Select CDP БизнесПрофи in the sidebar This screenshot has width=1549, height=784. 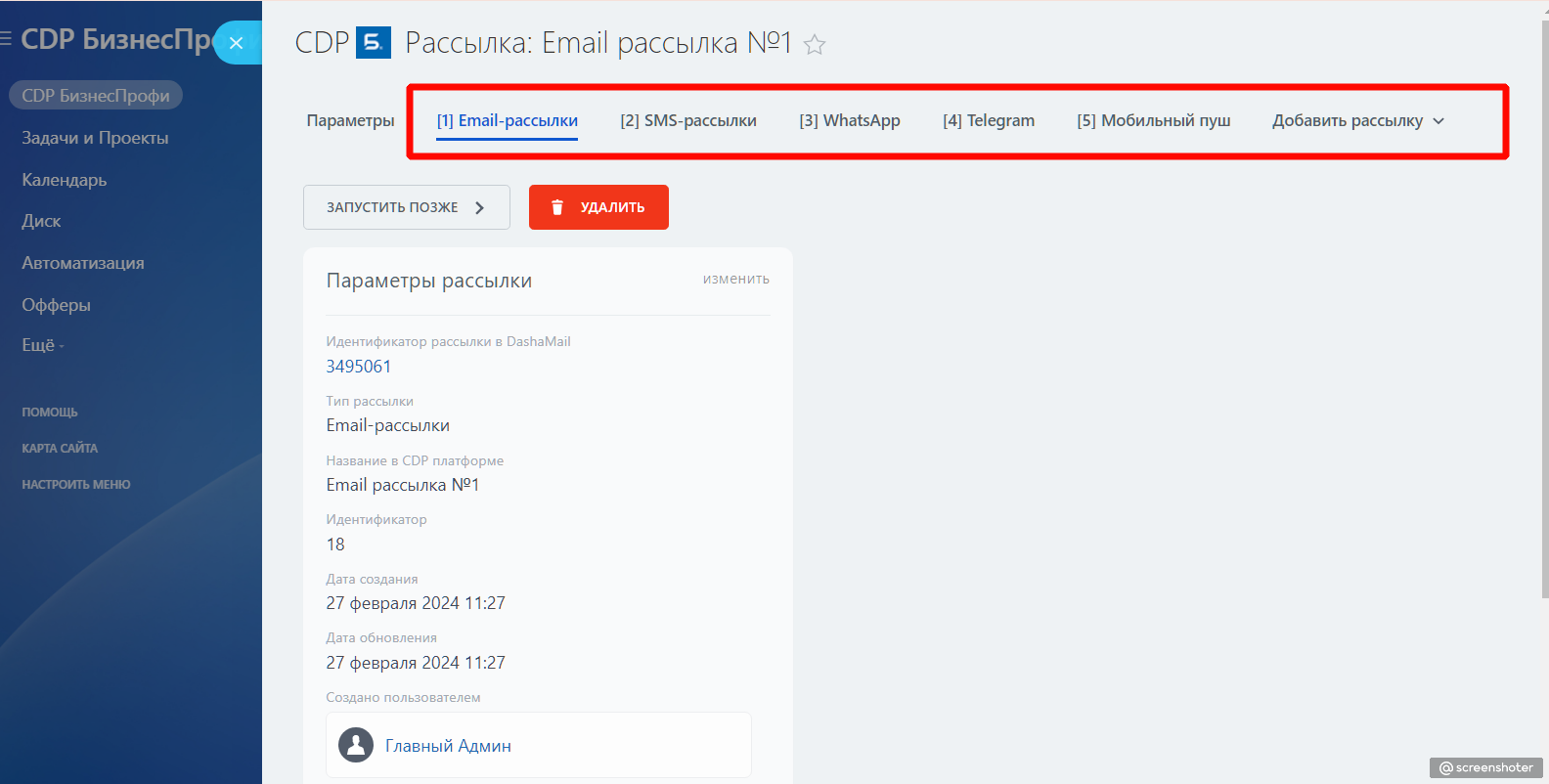pos(96,95)
